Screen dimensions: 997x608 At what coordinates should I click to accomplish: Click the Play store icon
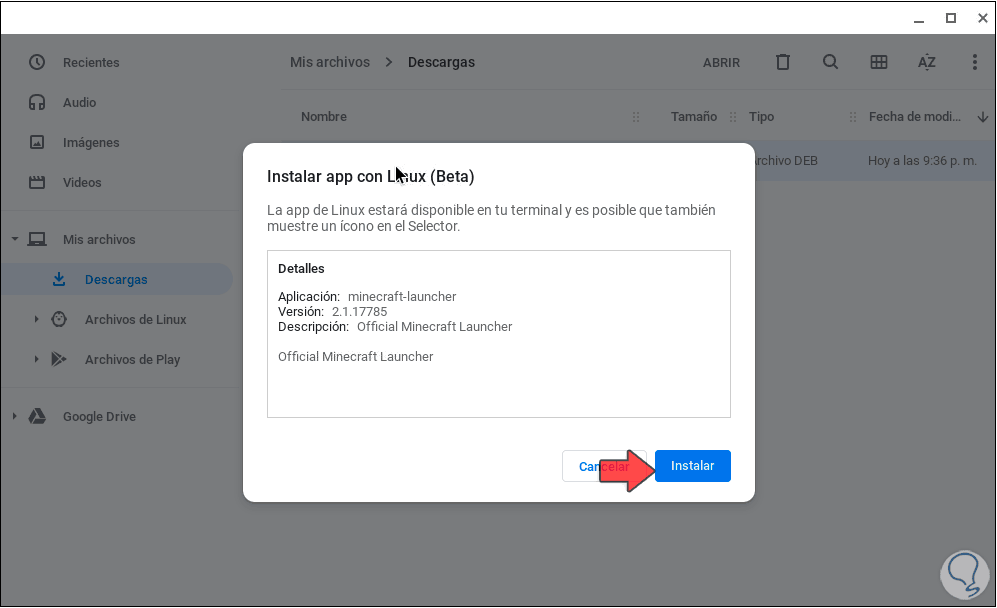(x=59, y=359)
